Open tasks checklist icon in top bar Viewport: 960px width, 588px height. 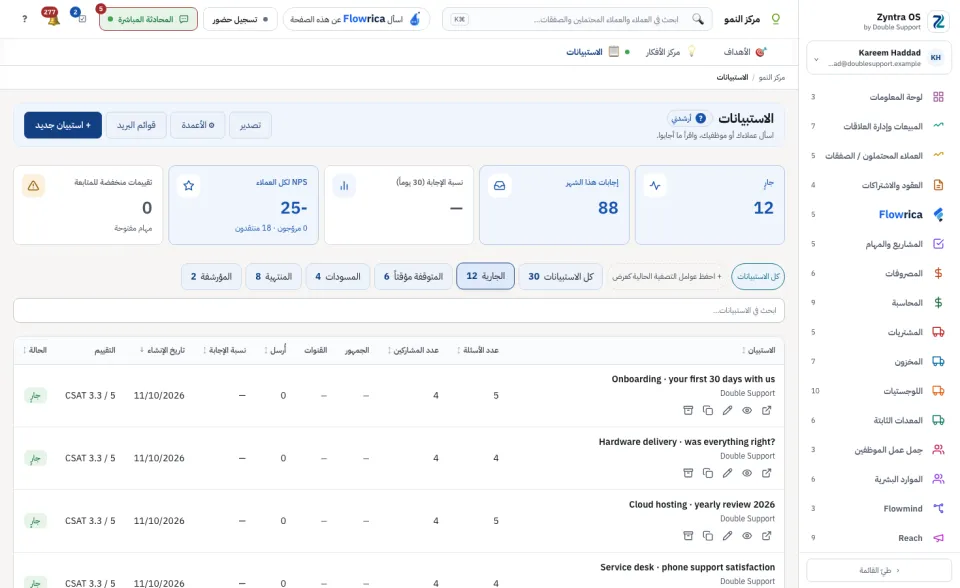[80, 17]
